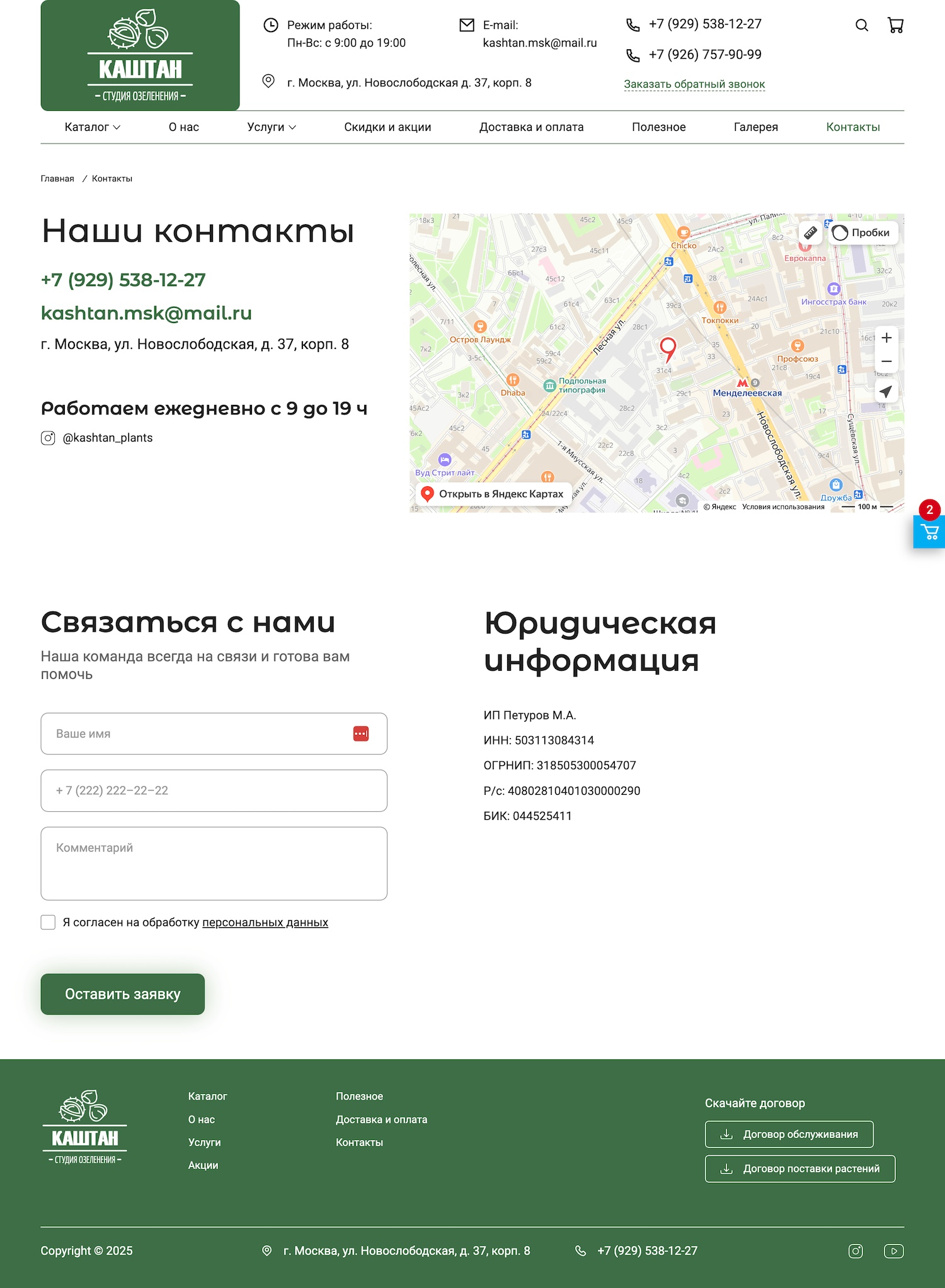Click the header email kashtan.msk@mail.ru
Image resolution: width=945 pixels, height=1288 pixels.
tap(540, 43)
